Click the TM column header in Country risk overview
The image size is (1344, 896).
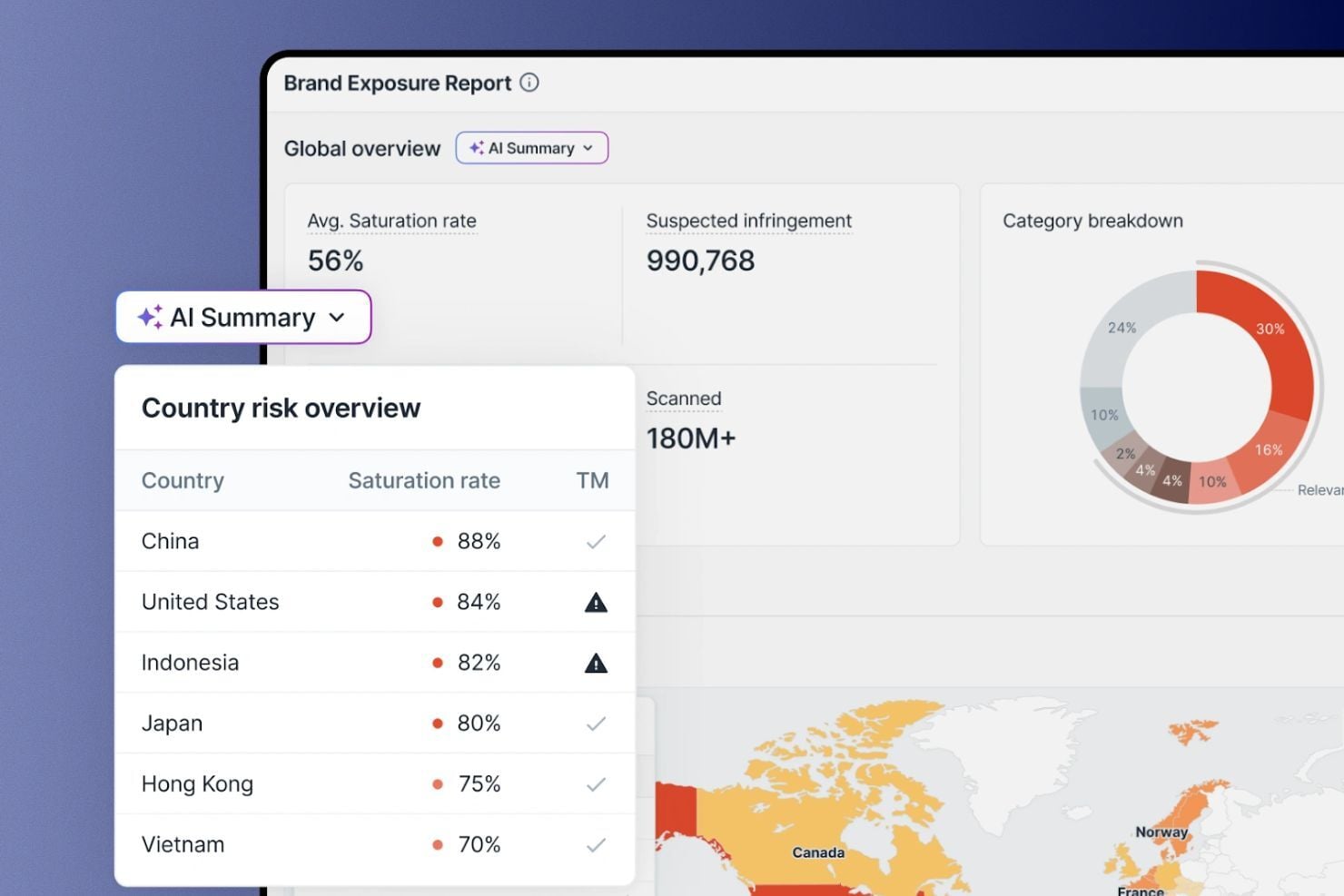[593, 480]
